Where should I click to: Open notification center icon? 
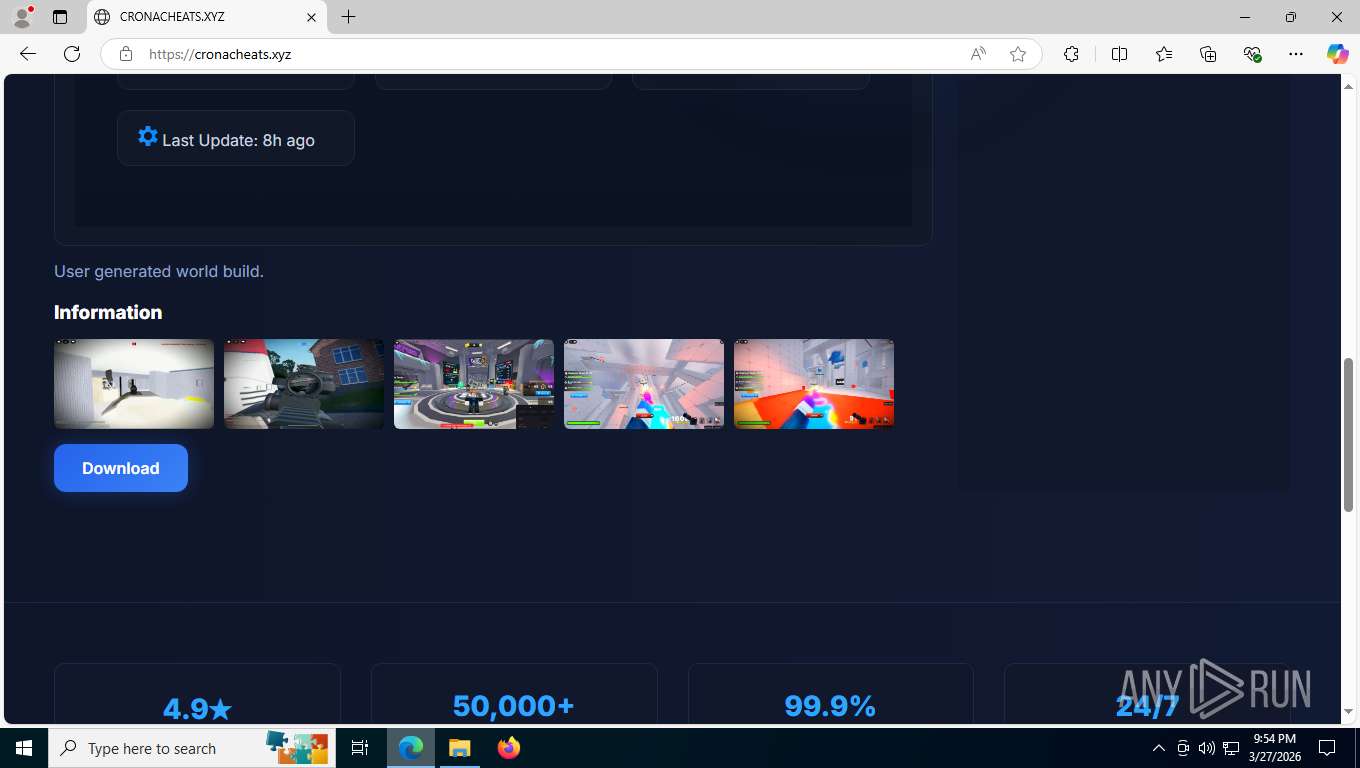pos(1327,748)
